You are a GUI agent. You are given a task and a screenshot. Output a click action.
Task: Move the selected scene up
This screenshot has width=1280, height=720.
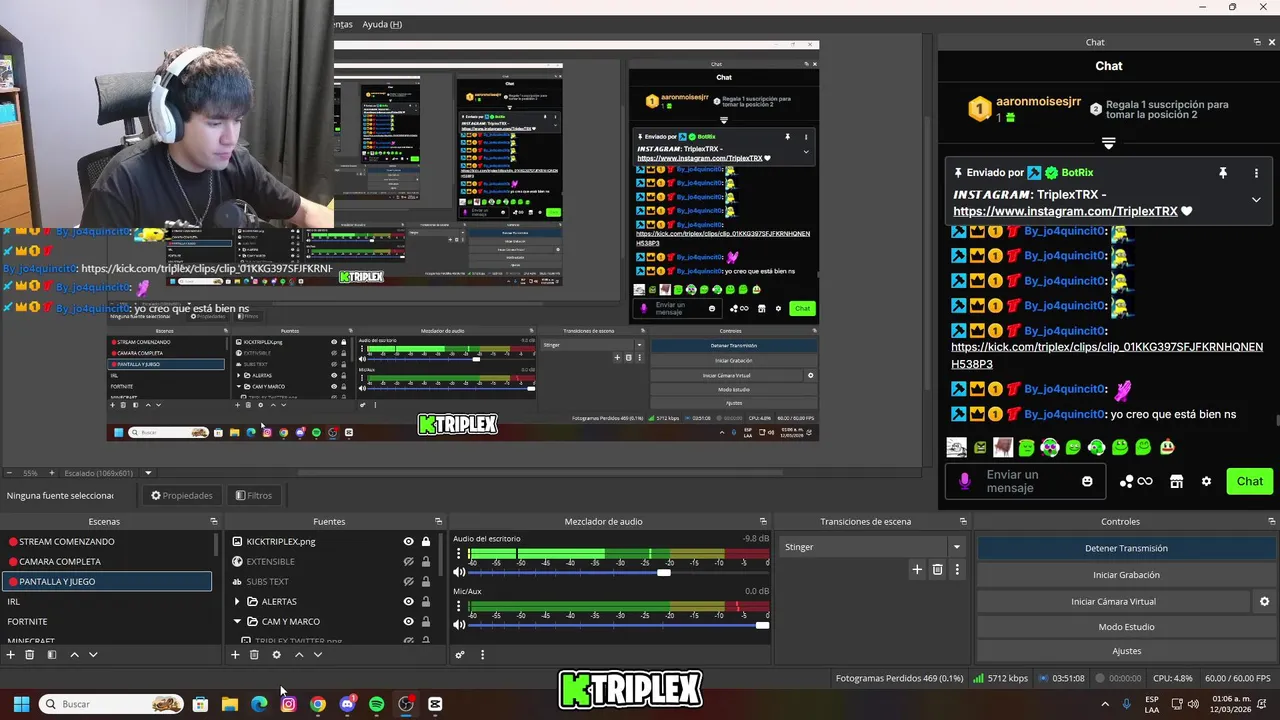click(74, 655)
